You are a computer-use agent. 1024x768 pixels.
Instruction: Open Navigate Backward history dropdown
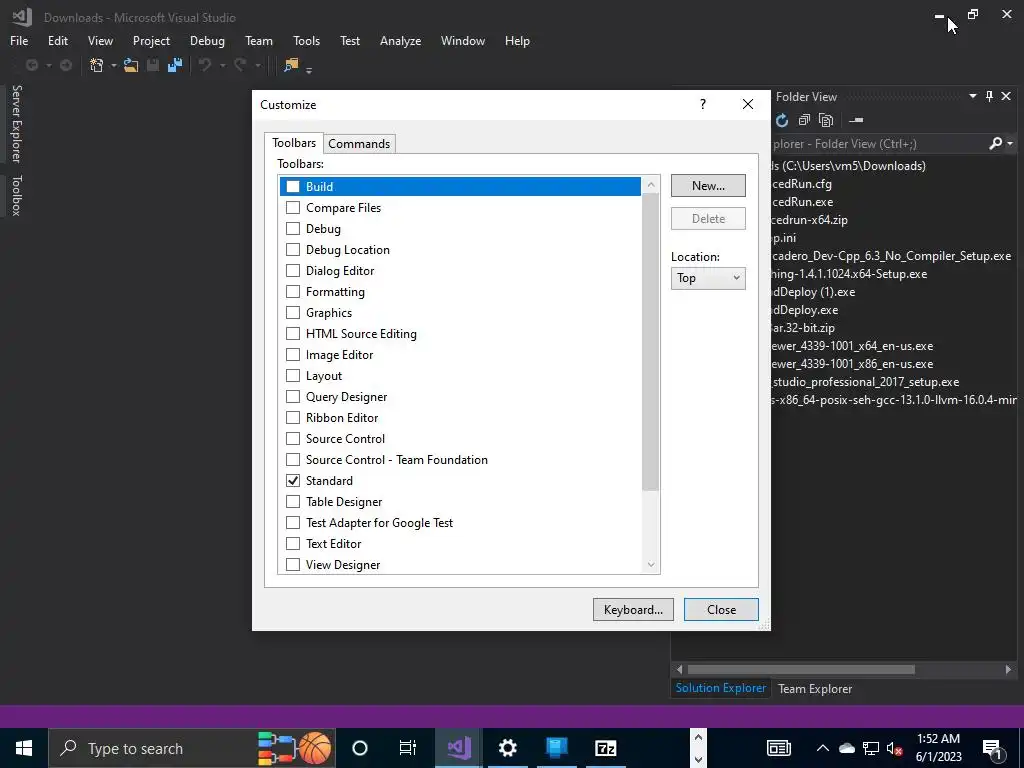tap(48, 66)
